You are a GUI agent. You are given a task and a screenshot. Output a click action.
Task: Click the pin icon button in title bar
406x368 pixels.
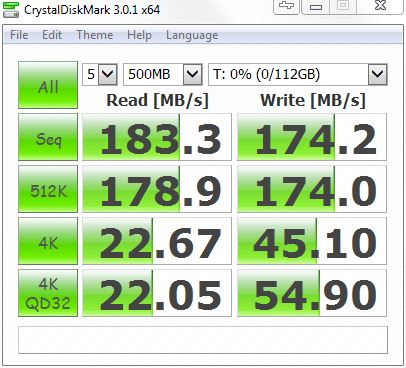[x=287, y=6]
